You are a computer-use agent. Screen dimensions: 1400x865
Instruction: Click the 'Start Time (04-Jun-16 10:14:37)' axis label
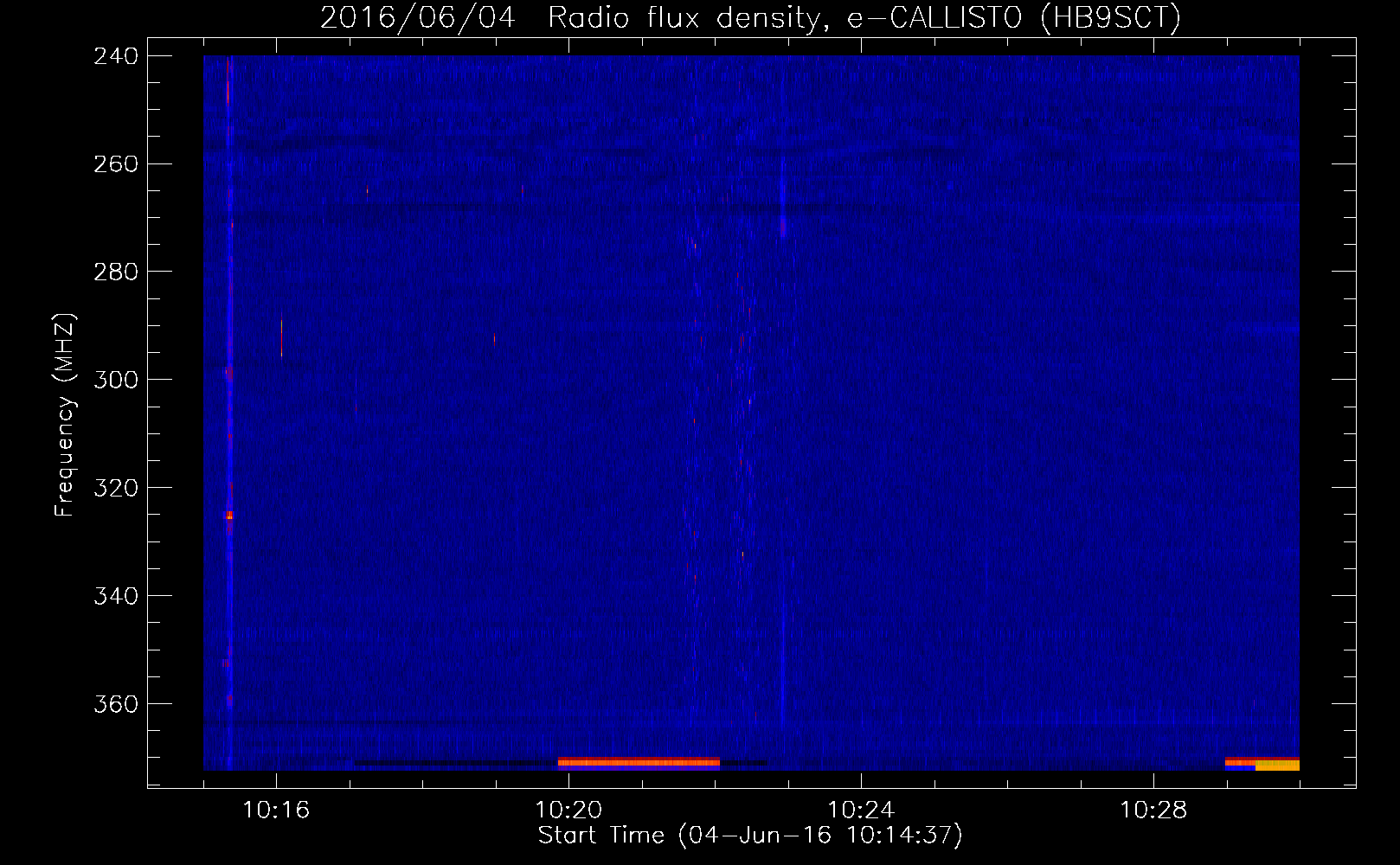[x=750, y=836]
